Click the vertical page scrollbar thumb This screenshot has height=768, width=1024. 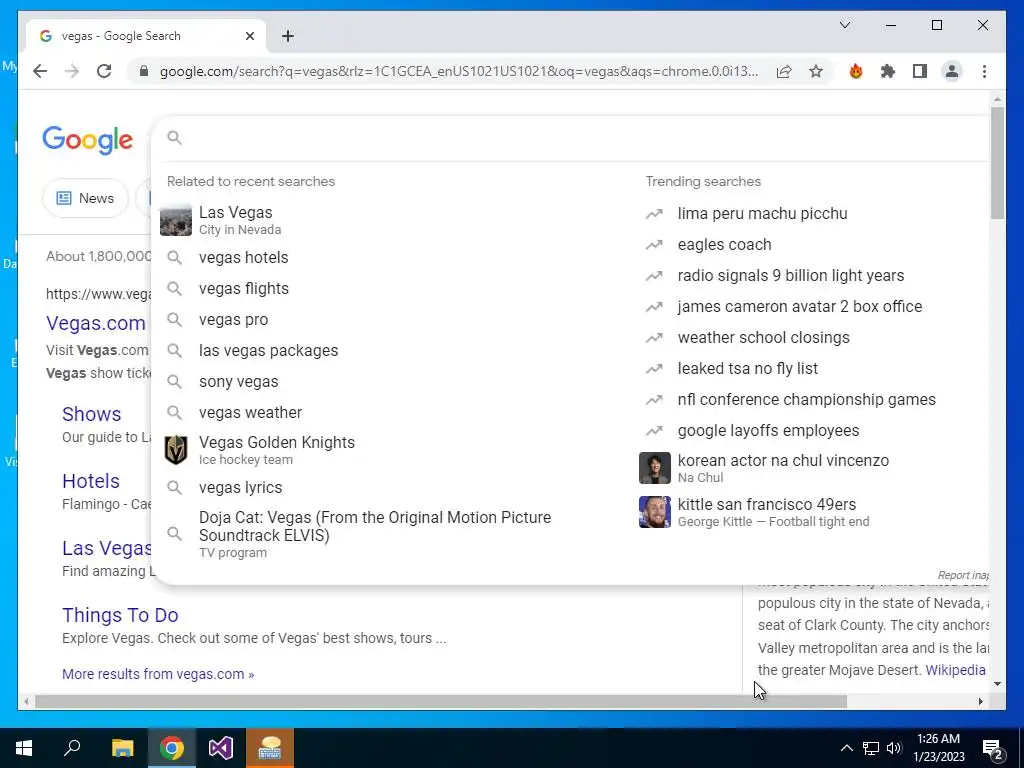[x=997, y=163]
